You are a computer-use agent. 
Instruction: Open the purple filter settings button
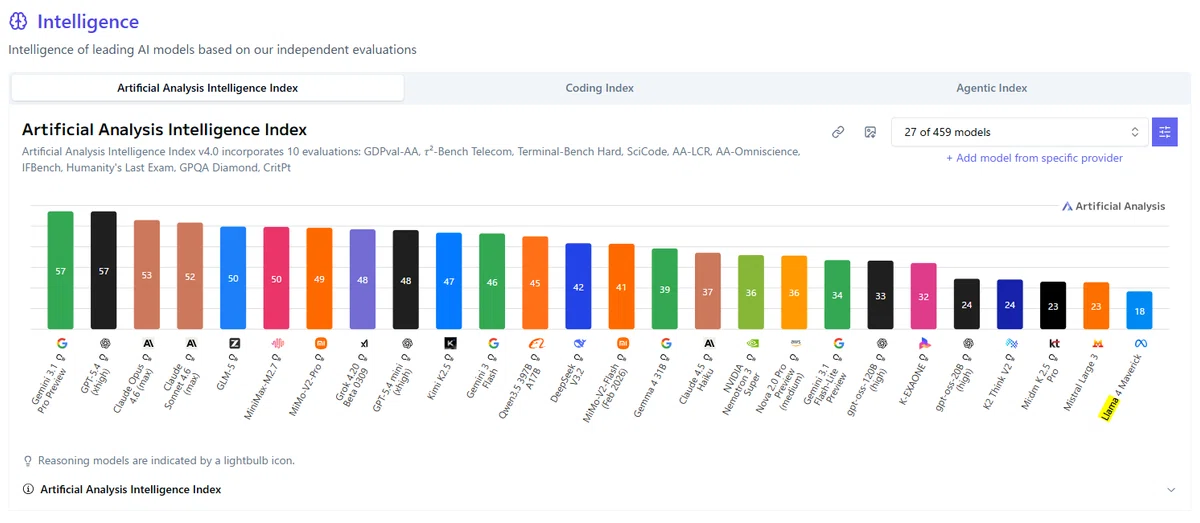1164,132
